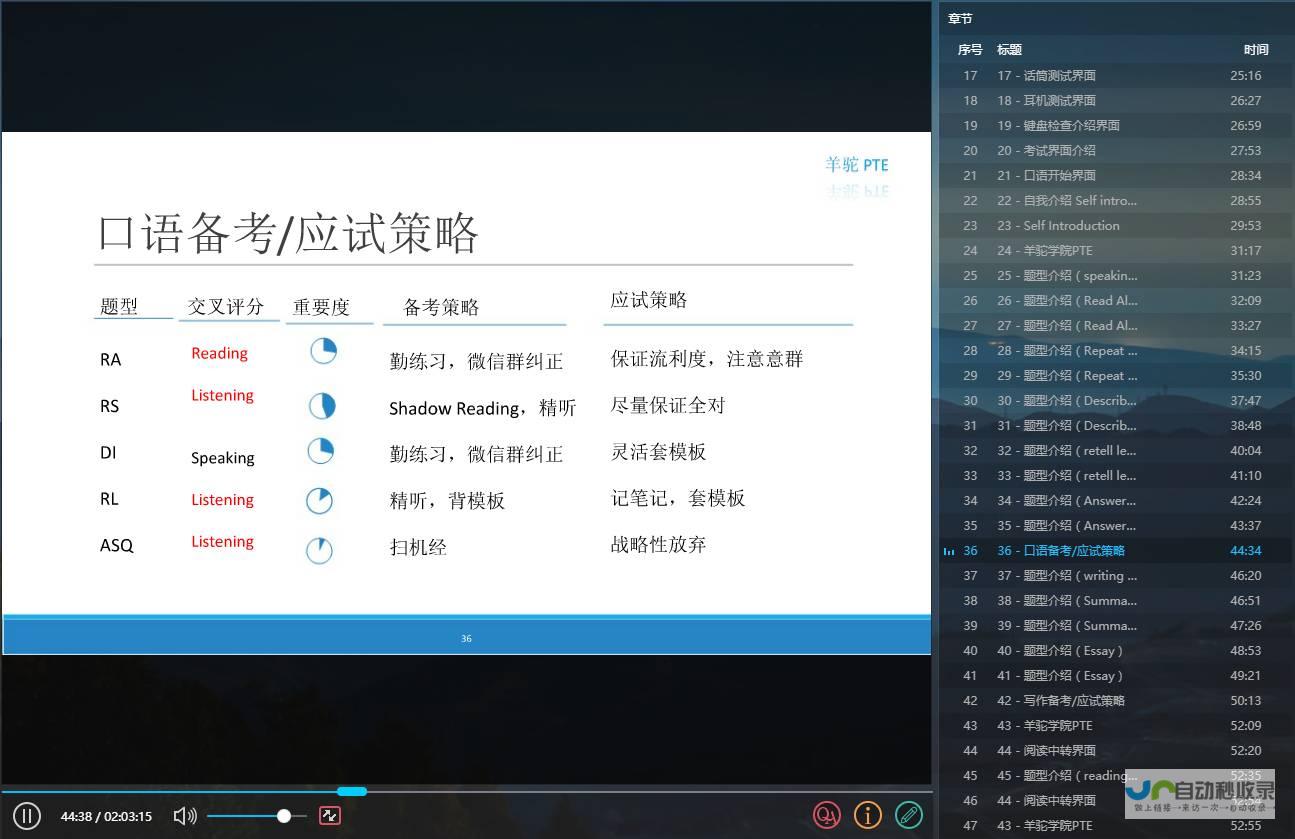
Task: Open chapter 22 - 自我介绍 Self intro
Action: pos(1115,200)
